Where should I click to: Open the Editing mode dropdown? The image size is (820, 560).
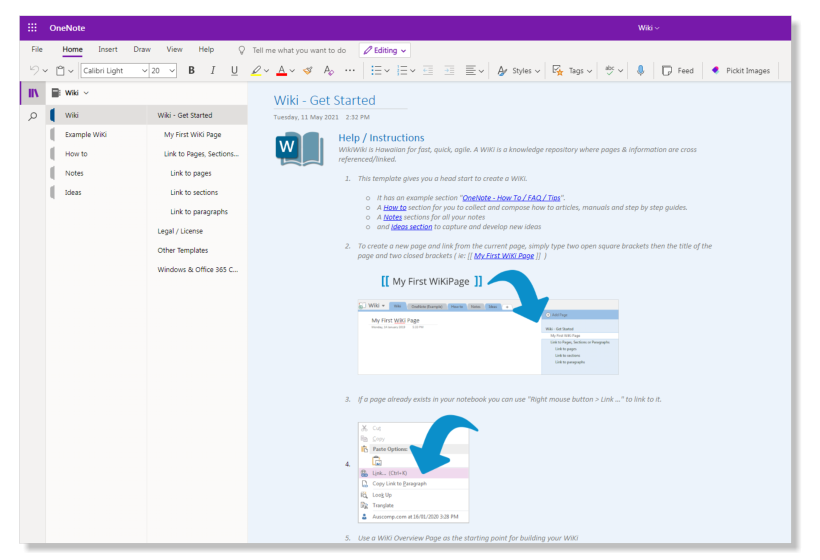click(x=384, y=50)
